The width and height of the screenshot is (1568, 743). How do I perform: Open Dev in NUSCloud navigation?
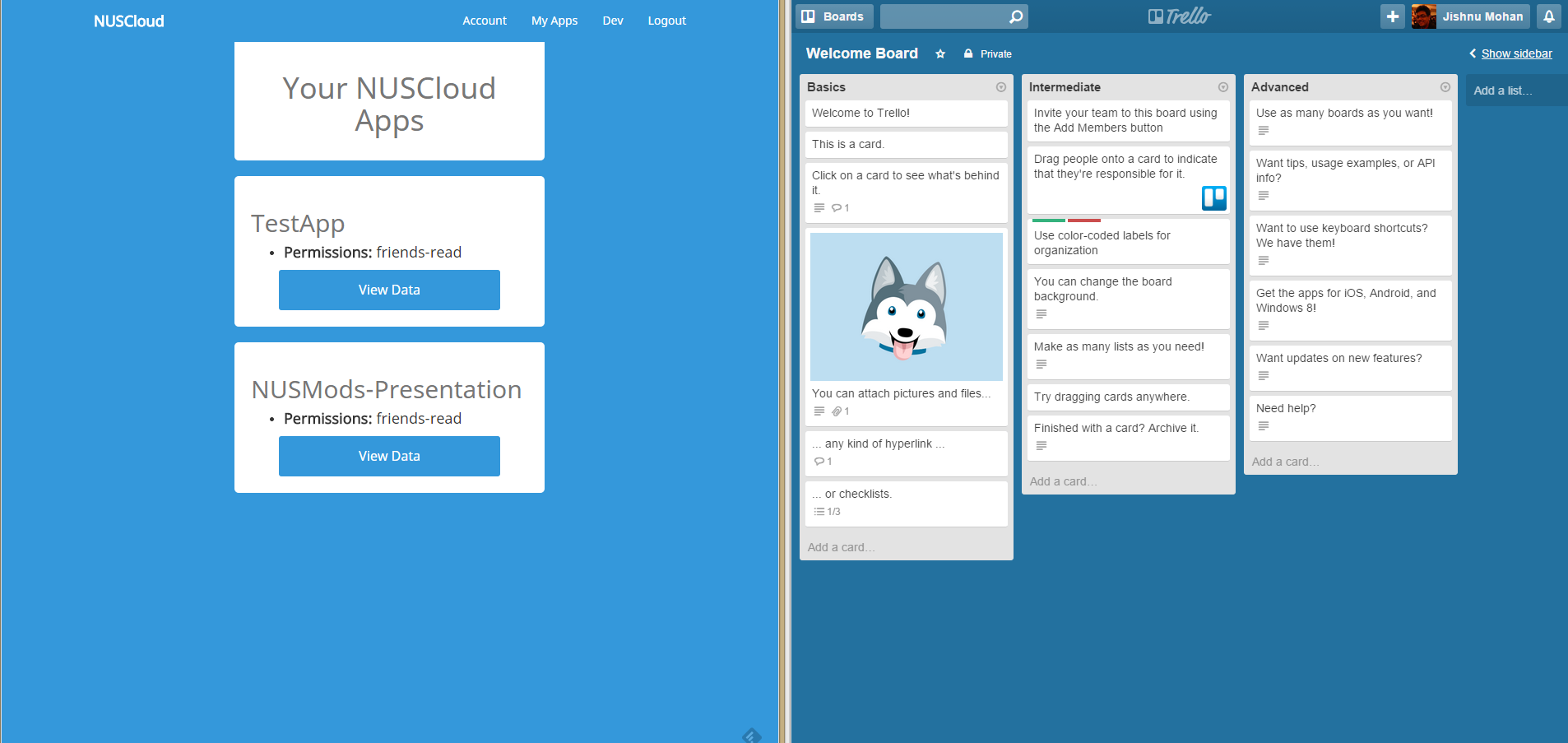click(x=613, y=21)
